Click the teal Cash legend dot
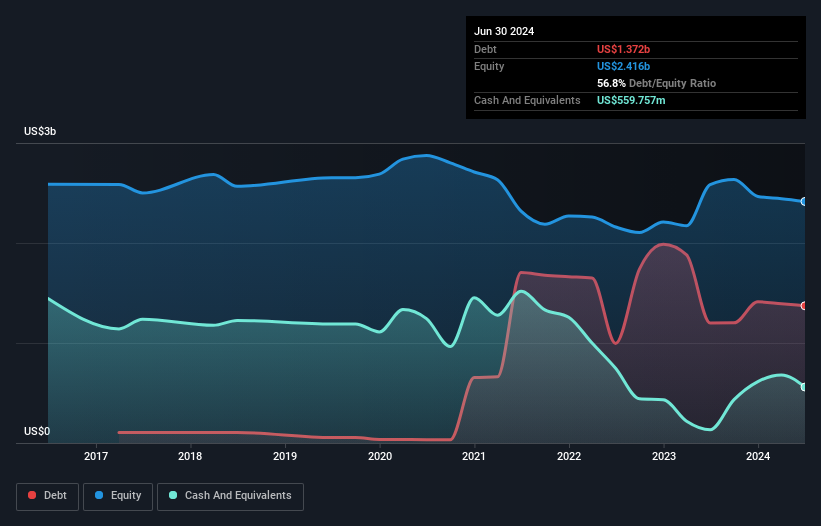The width and height of the screenshot is (821, 526). click(x=173, y=495)
